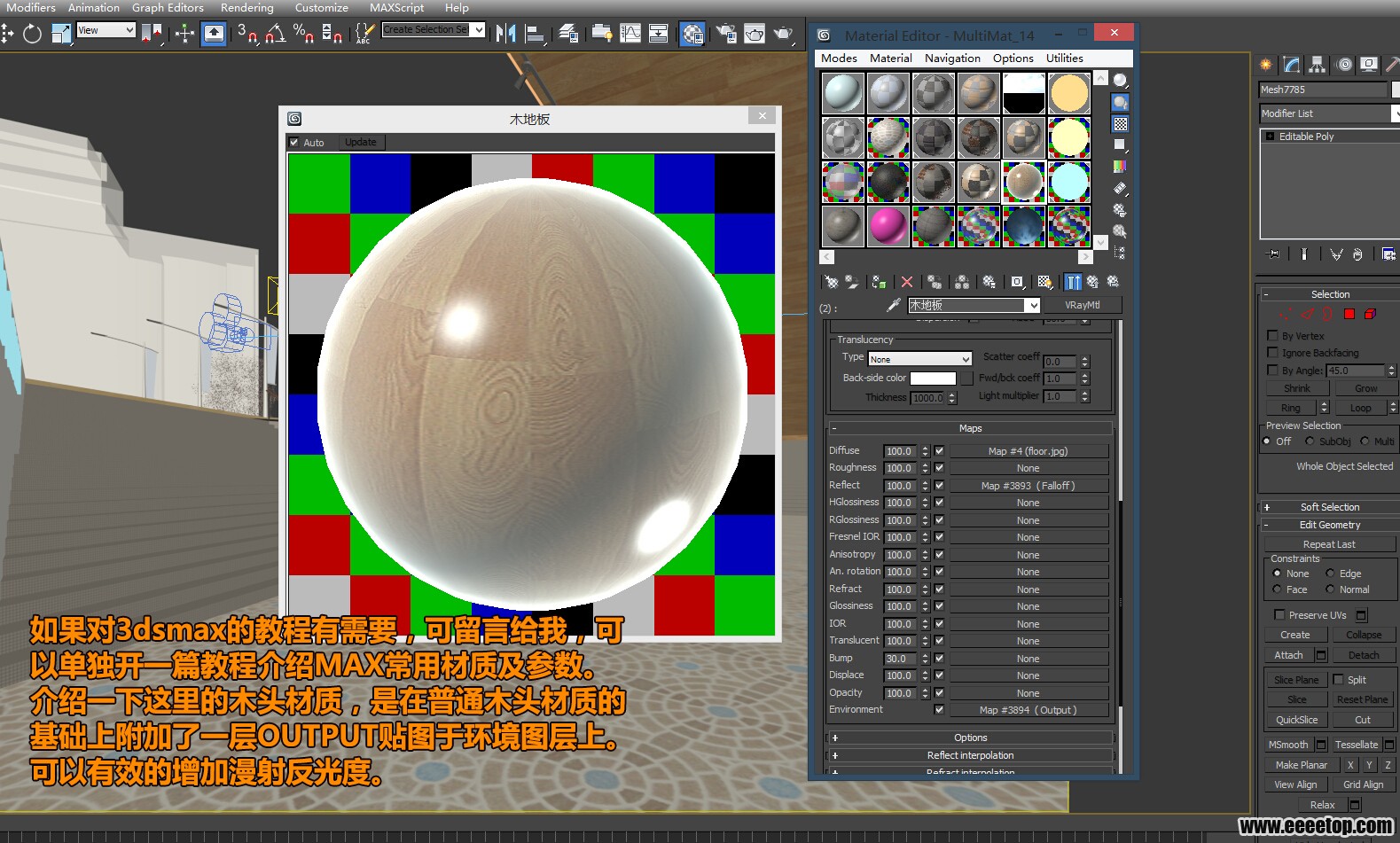The width and height of the screenshot is (1400, 843).
Task: Enable Ignore Backfacing checkbox
Action: pyautogui.click(x=1273, y=353)
